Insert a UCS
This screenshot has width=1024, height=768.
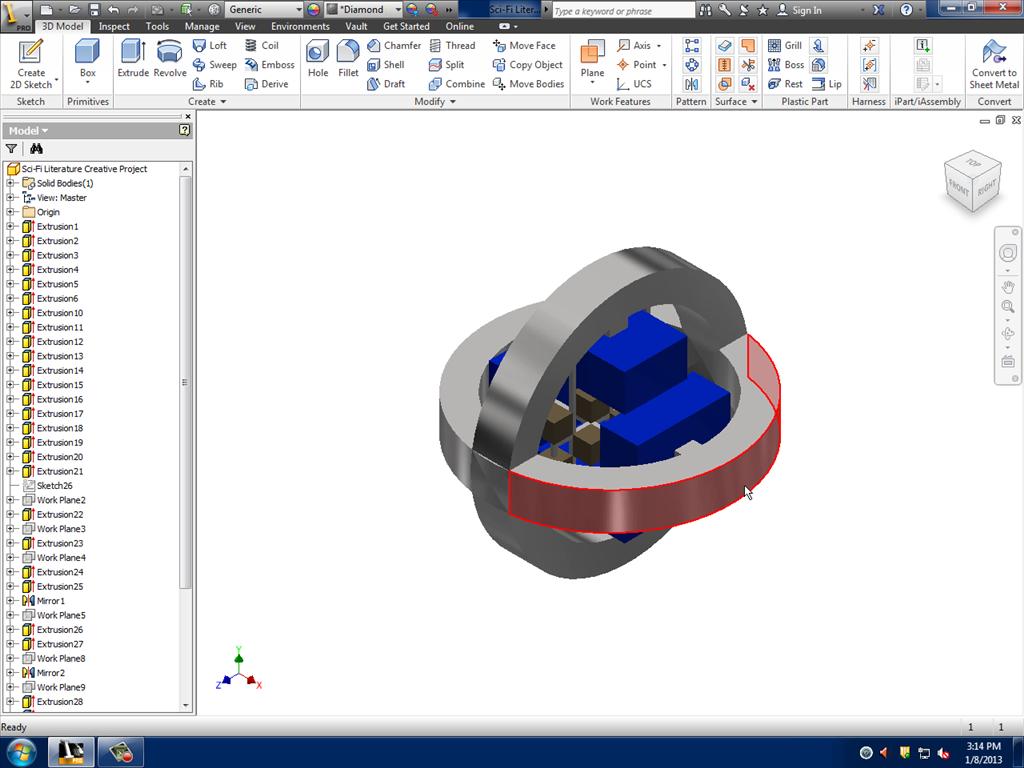[634, 84]
